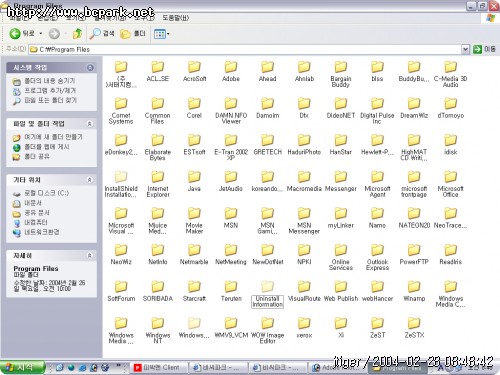Select the JetAudio folder
The height and width of the screenshot is (375, 500).
pos(231,181)
